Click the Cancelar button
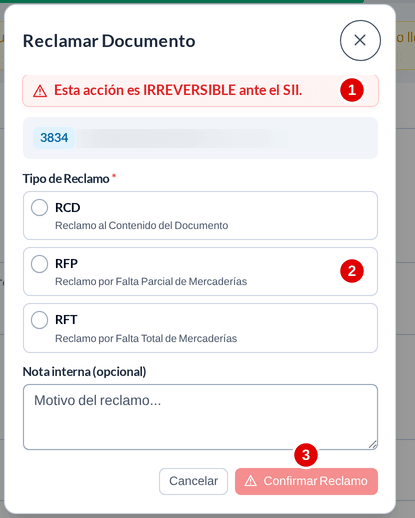The image size is (415, 518). pyautogui.click(x=193, y=481)
